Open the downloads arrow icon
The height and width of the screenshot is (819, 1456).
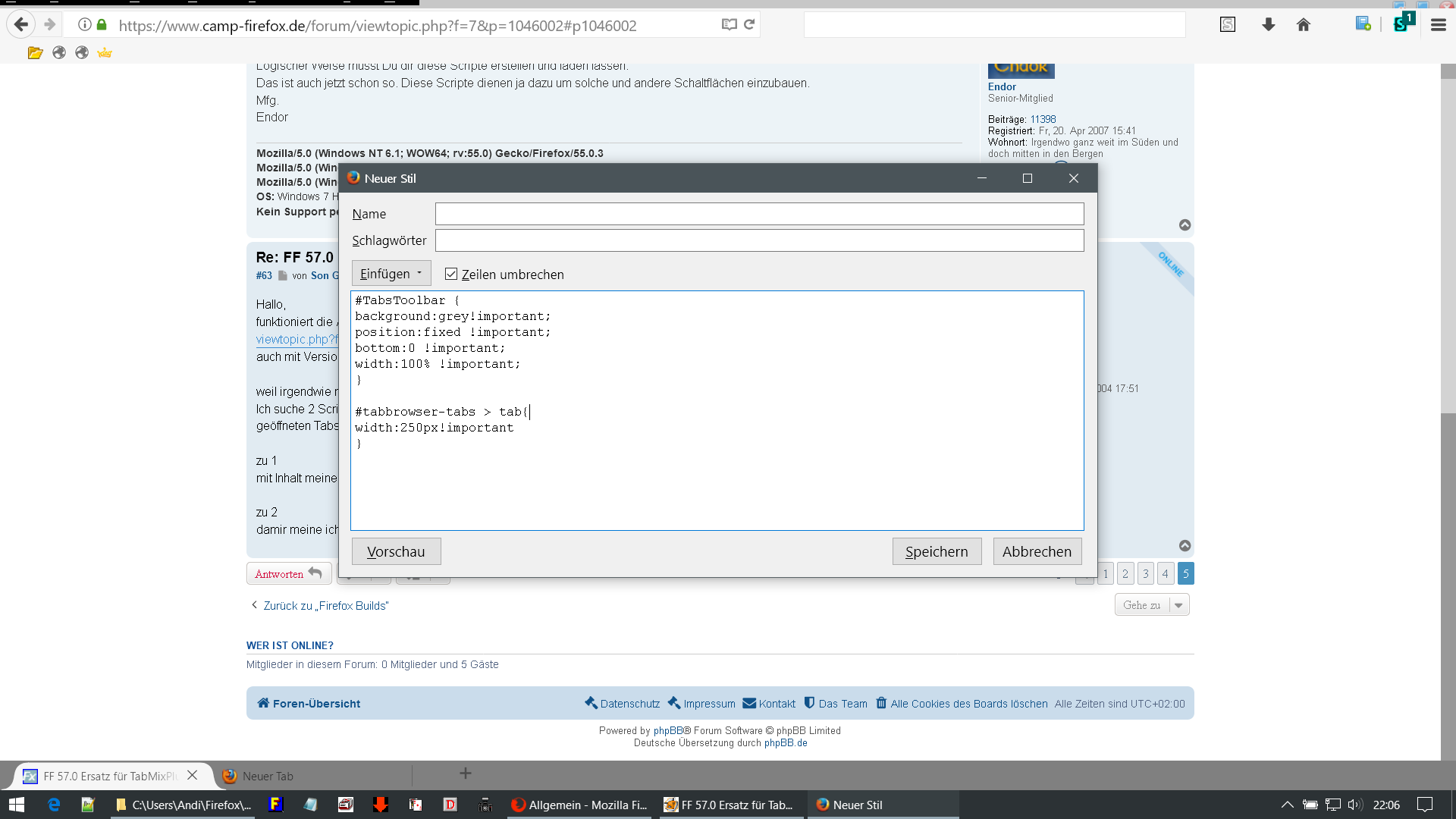point(1268,25)
